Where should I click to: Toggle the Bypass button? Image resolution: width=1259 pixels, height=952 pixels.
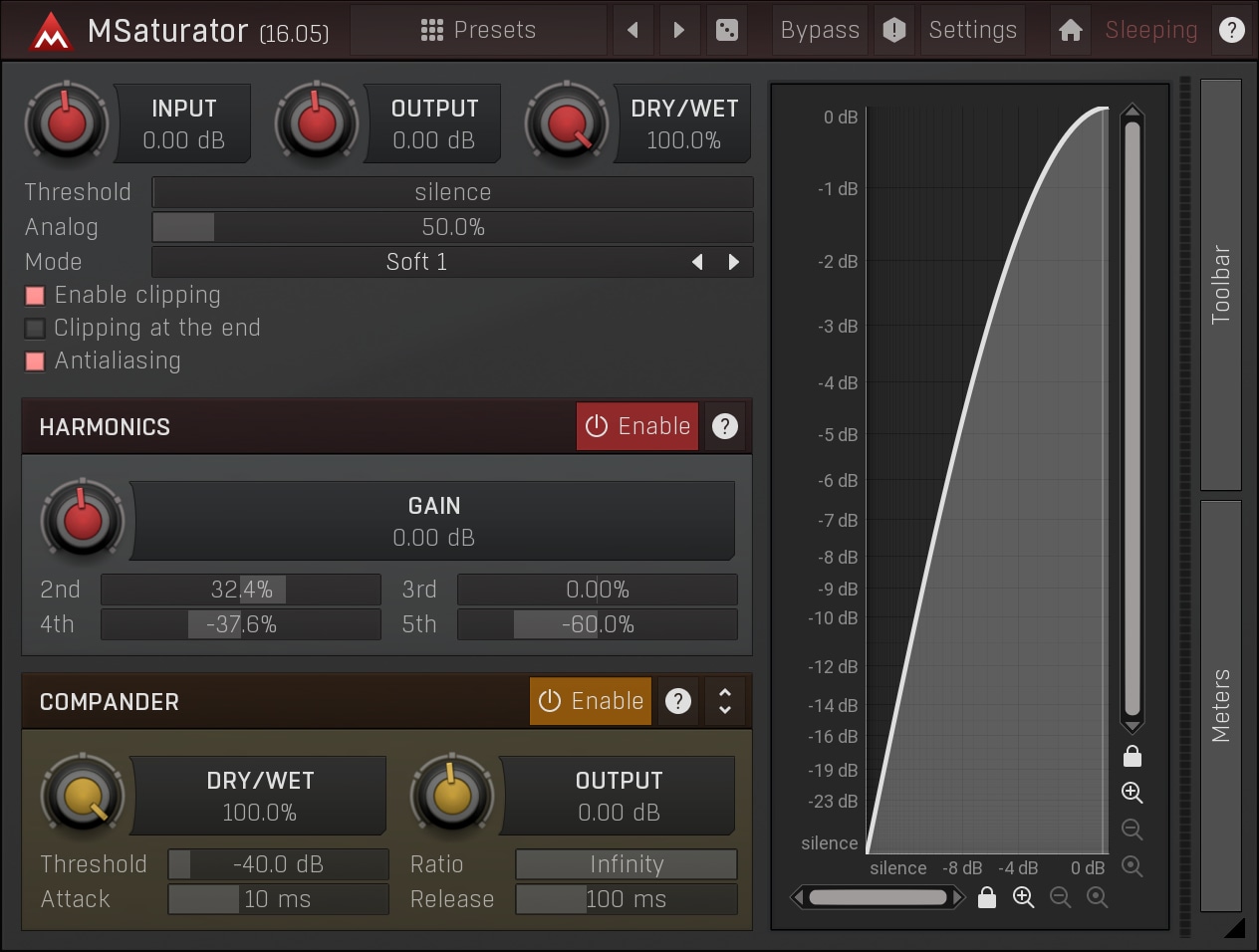coord(820,30)
